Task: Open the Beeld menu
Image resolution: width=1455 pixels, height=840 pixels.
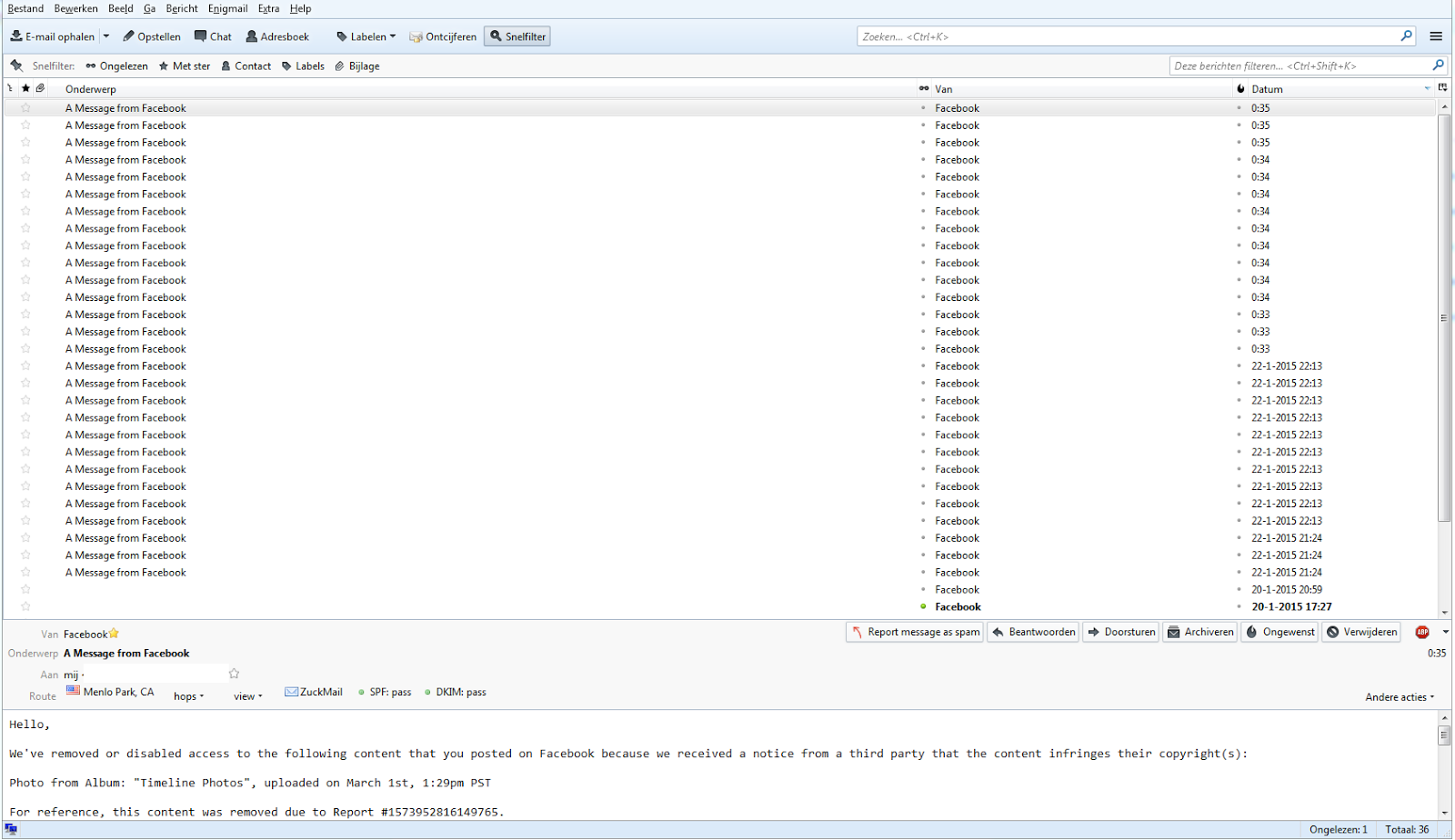Action: 121,8
